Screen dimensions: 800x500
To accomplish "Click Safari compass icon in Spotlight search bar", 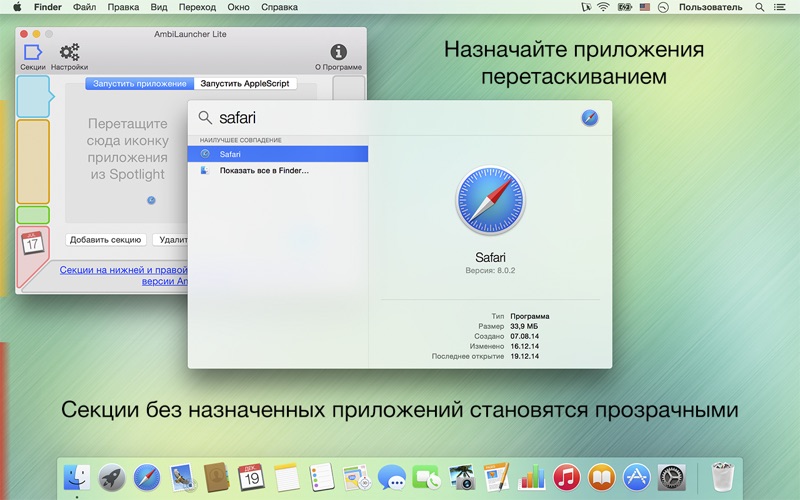I will pos(589,118).
